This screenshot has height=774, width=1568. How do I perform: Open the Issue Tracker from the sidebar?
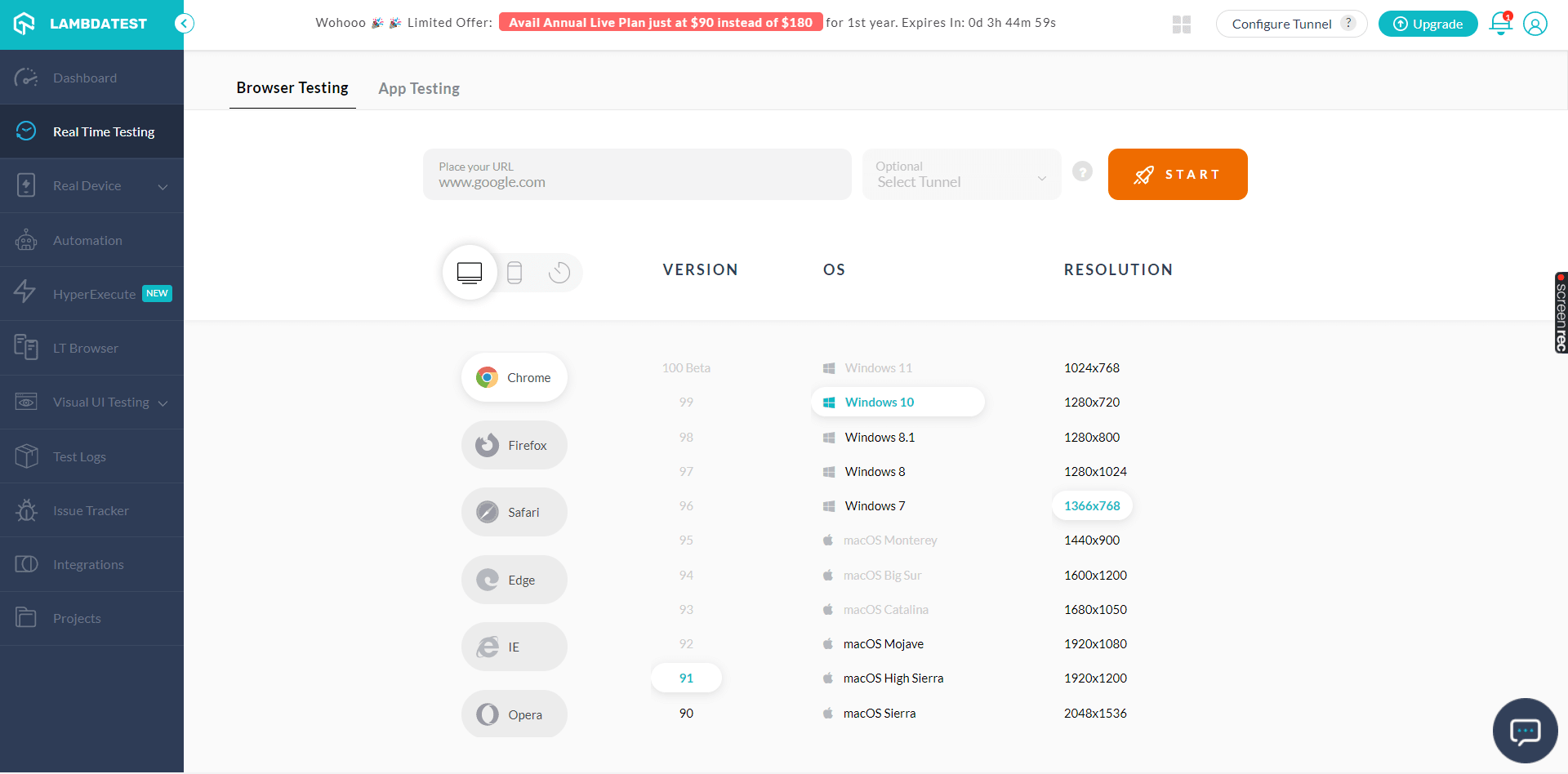pyautogui.click(x=91, y=510)
